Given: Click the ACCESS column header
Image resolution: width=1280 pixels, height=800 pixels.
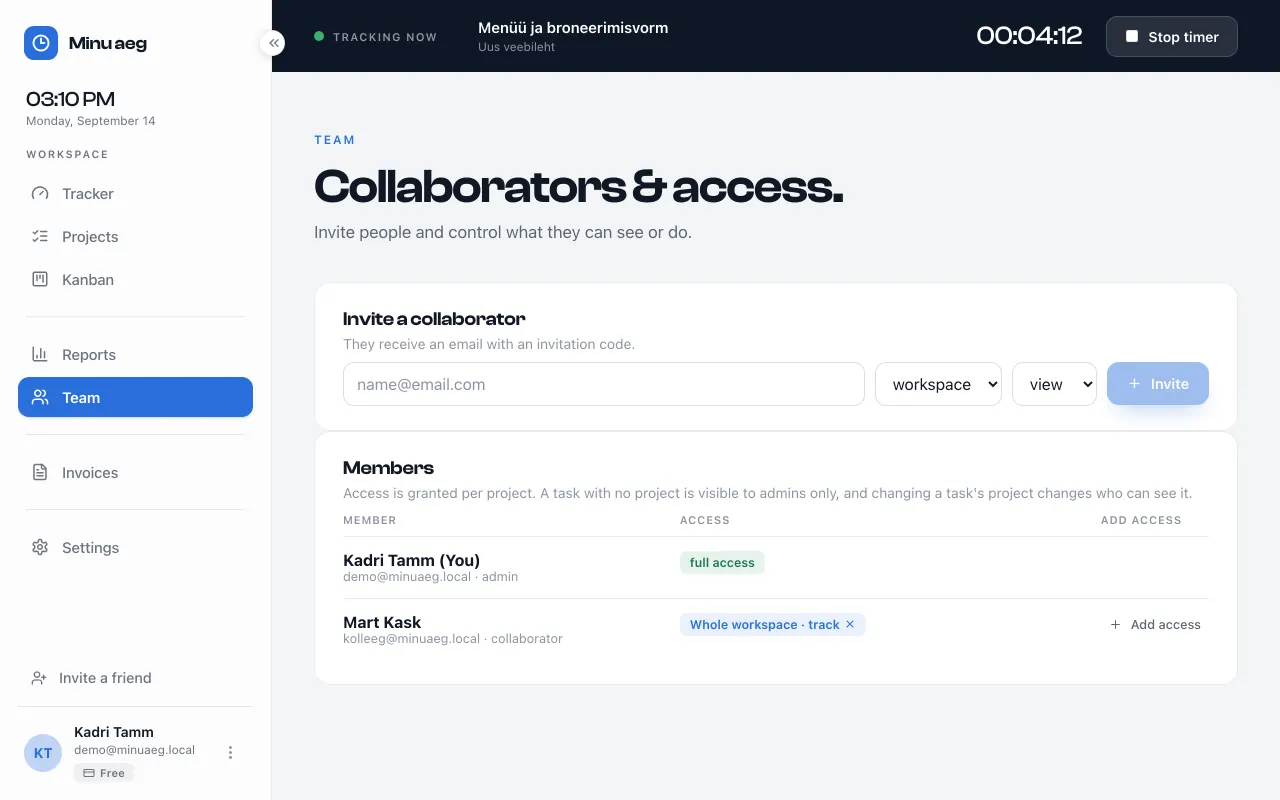Looking at the screenshot, I should (x=705, y=521).
